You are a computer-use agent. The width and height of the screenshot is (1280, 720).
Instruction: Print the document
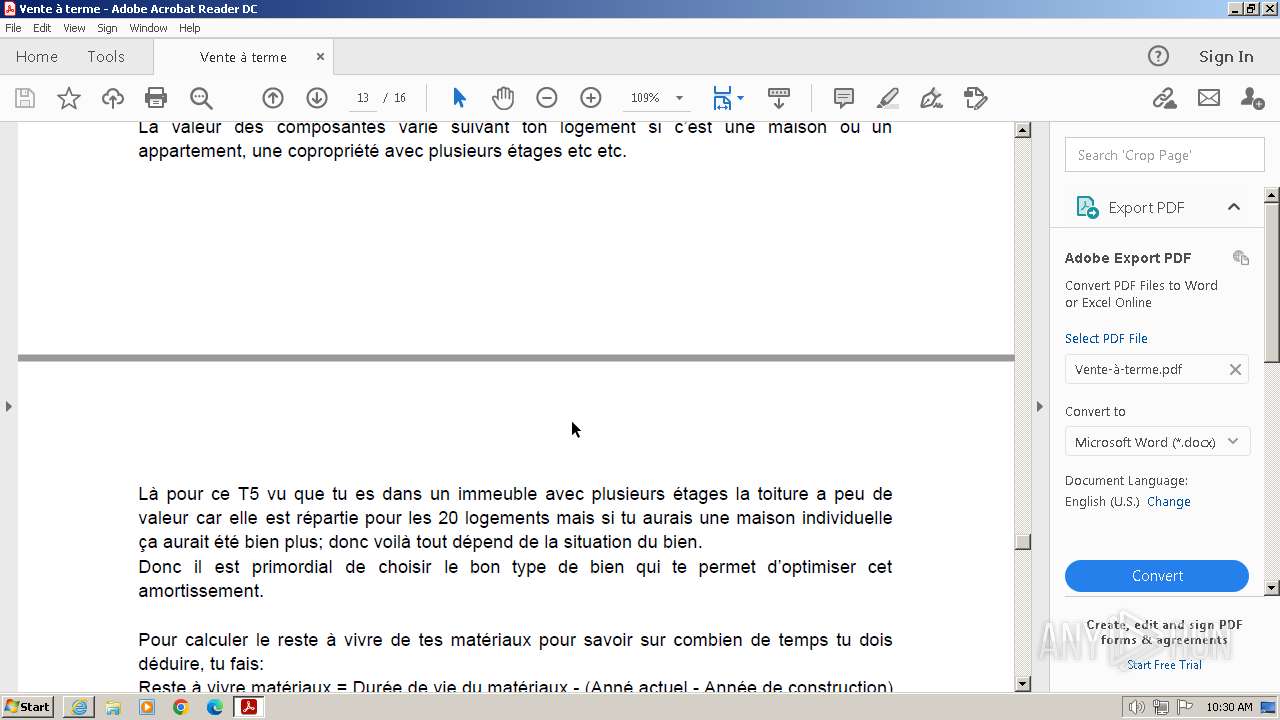coord(156,98)
